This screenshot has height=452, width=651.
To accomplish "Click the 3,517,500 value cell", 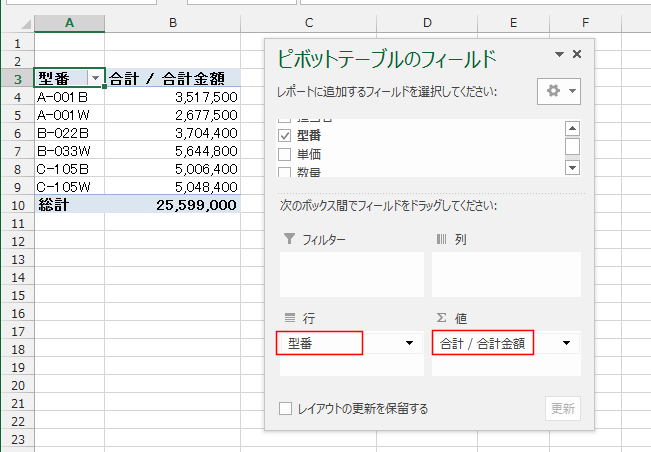I will click(x=173, y=97).
